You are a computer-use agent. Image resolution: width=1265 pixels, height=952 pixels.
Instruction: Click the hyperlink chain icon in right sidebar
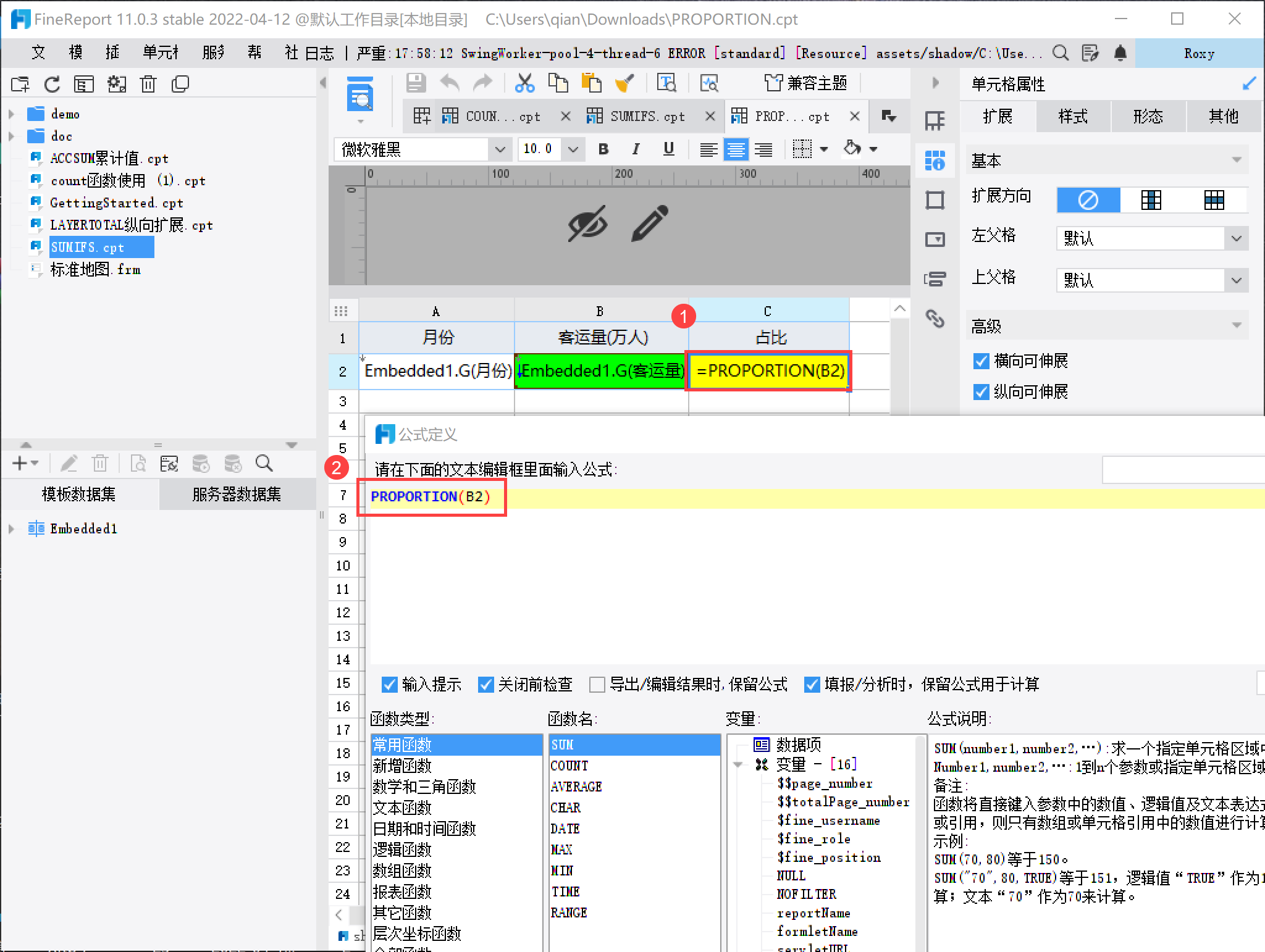tap(935, 319)
